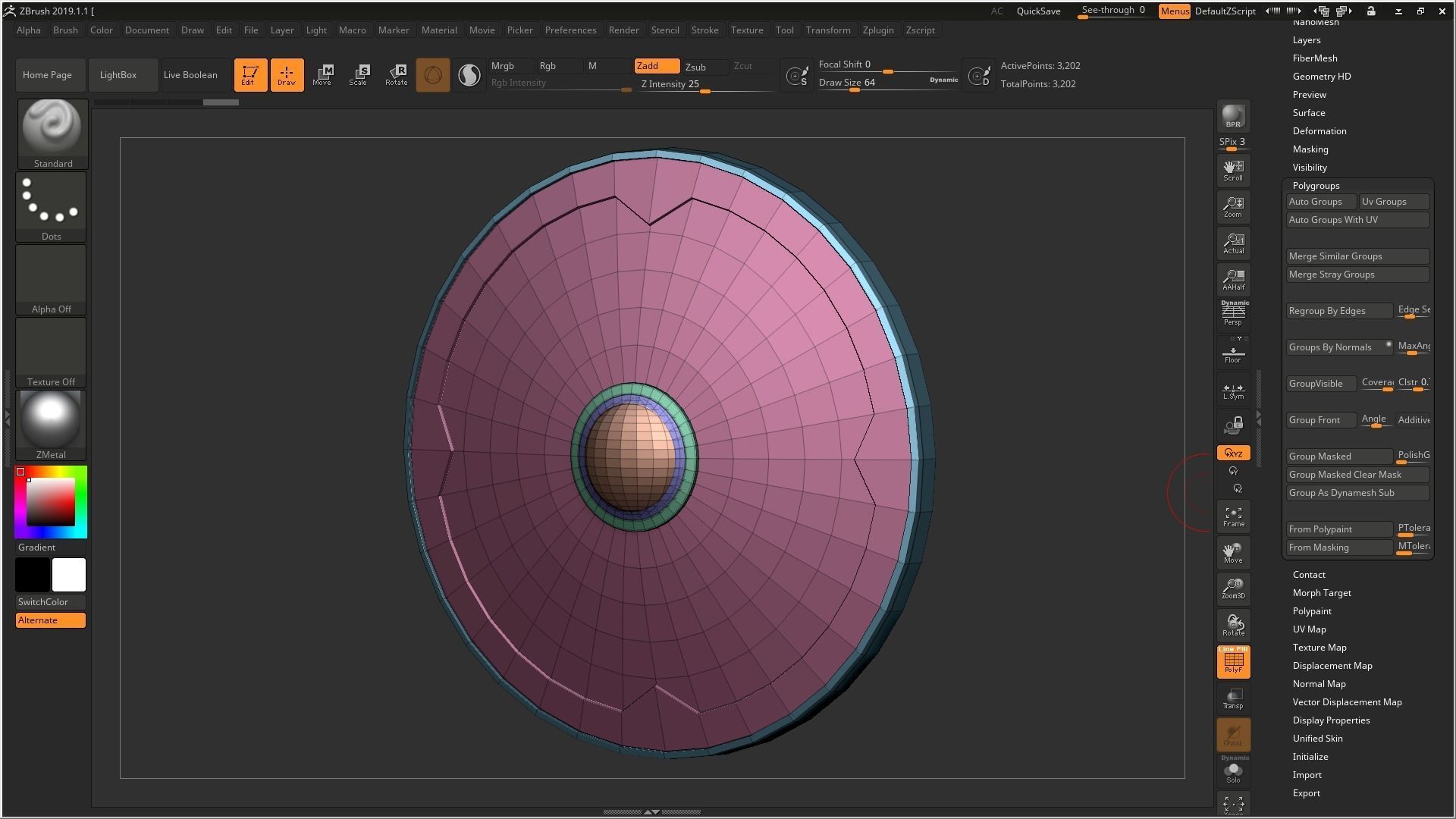Open the Zplugin menu
This screenshot has height=819, width=1456.
coord(877,30)
